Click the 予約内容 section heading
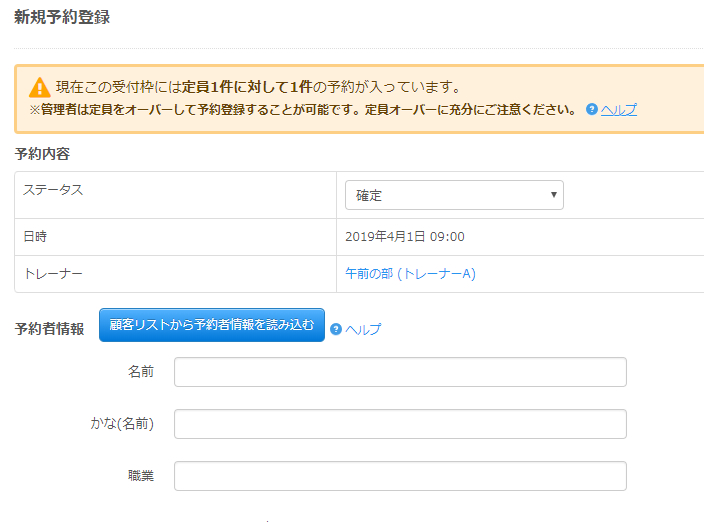 pyautogui.click(x=42, y=154)
